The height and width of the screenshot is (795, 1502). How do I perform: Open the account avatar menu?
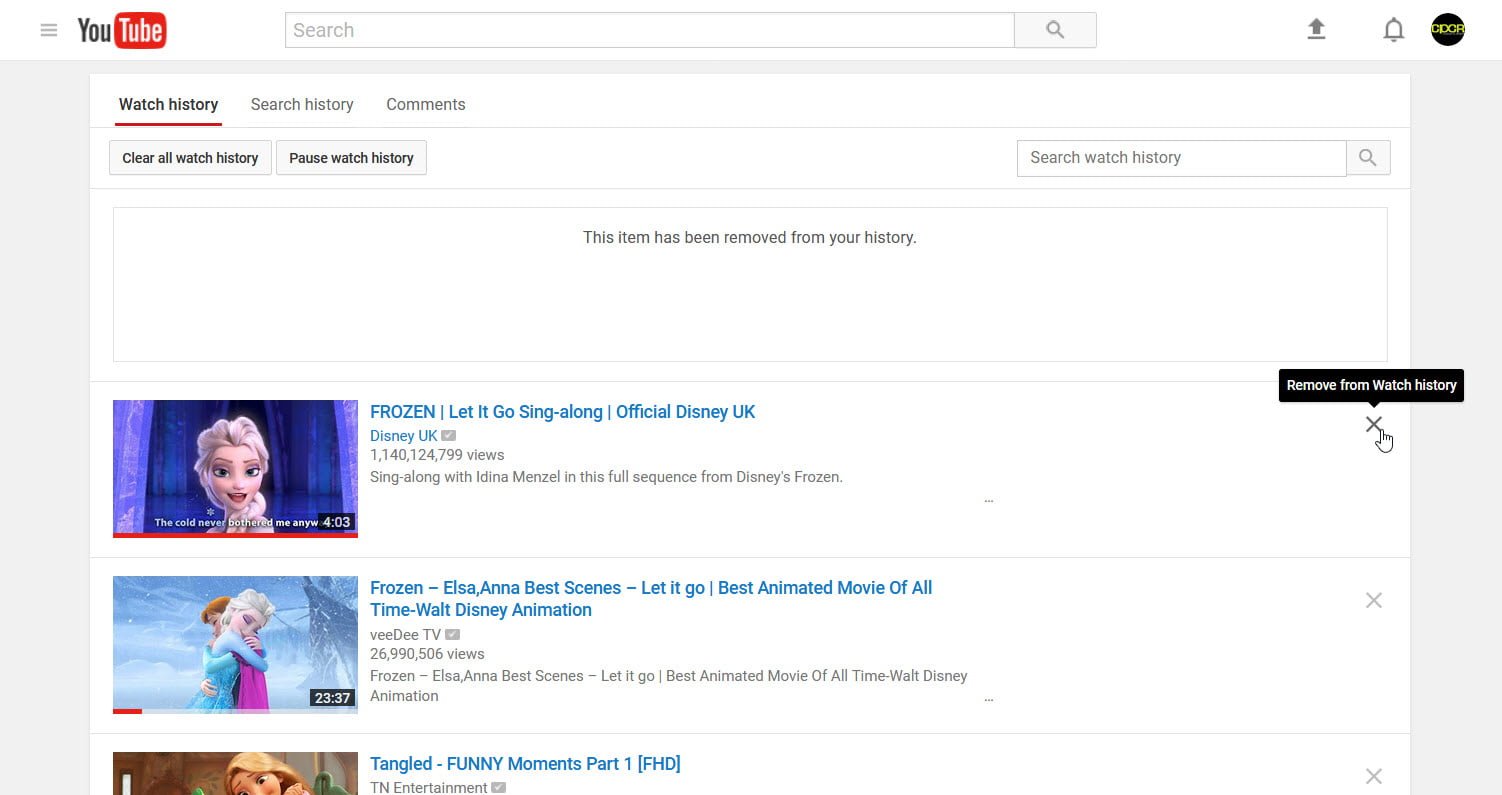1448,30
